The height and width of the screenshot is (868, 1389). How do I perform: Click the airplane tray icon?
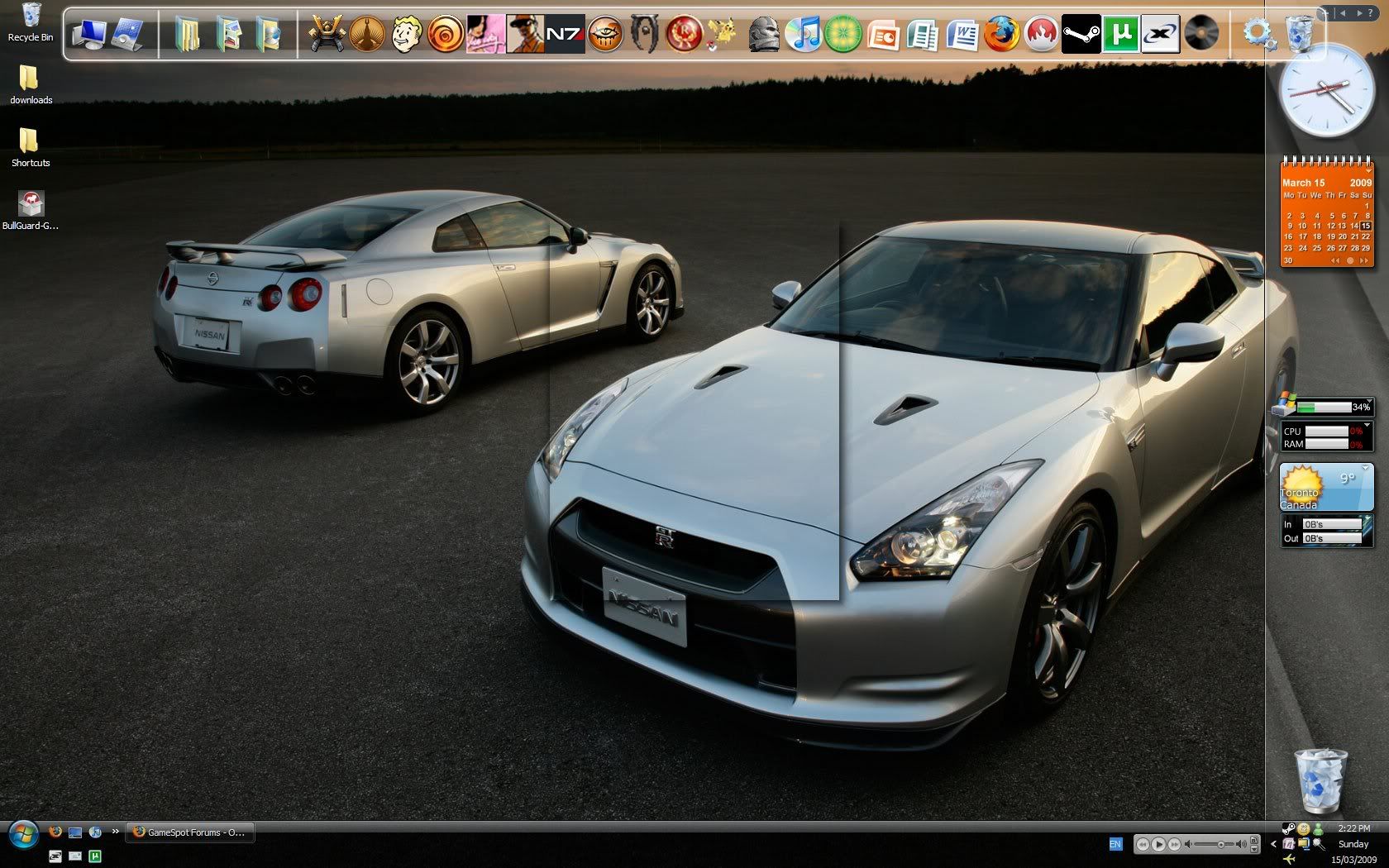point(1288,859)
